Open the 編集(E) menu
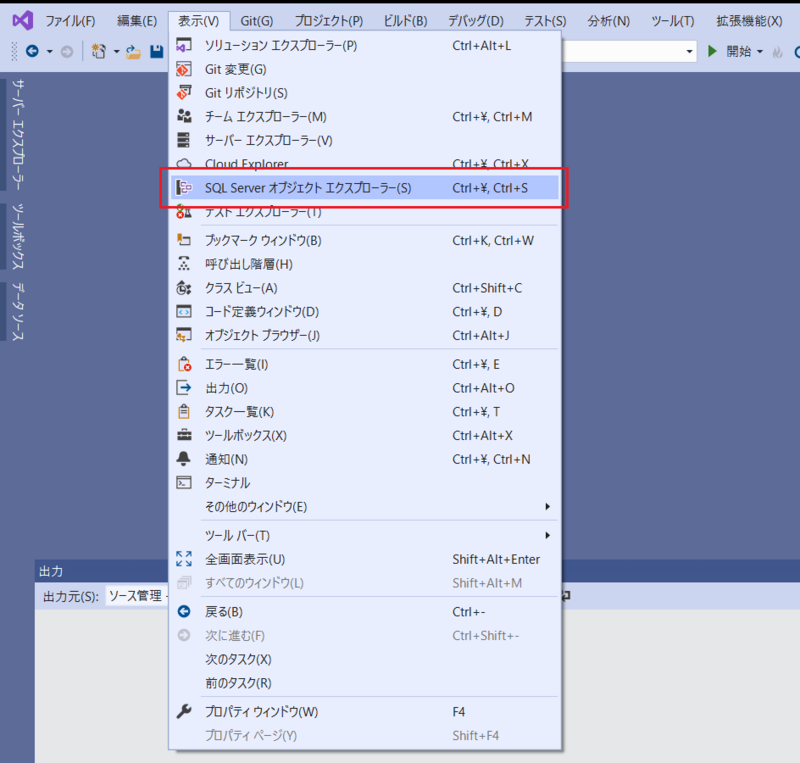 click(137, 21)
